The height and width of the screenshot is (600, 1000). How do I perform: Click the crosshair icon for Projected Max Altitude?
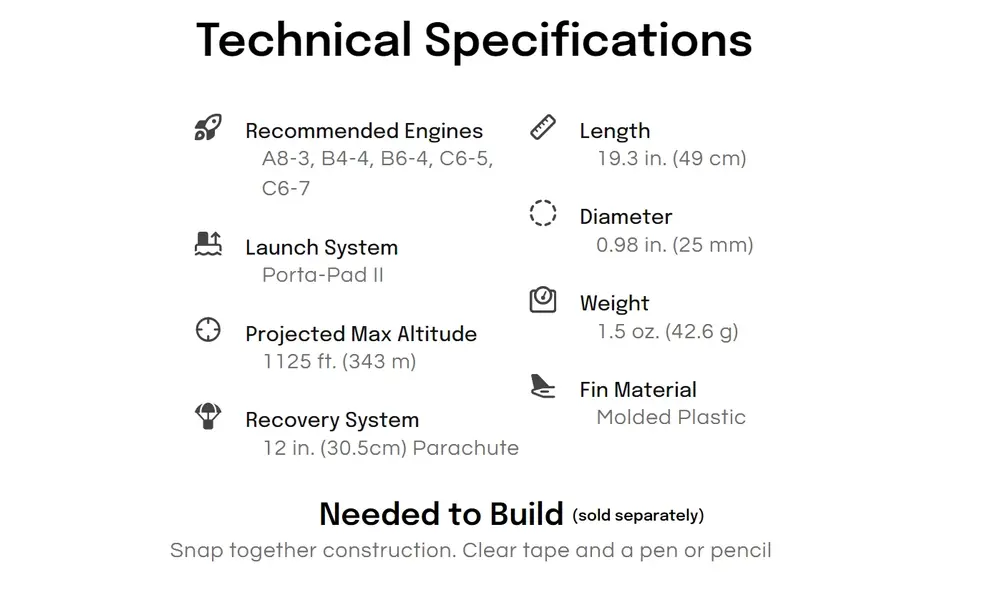click(208, 330)
